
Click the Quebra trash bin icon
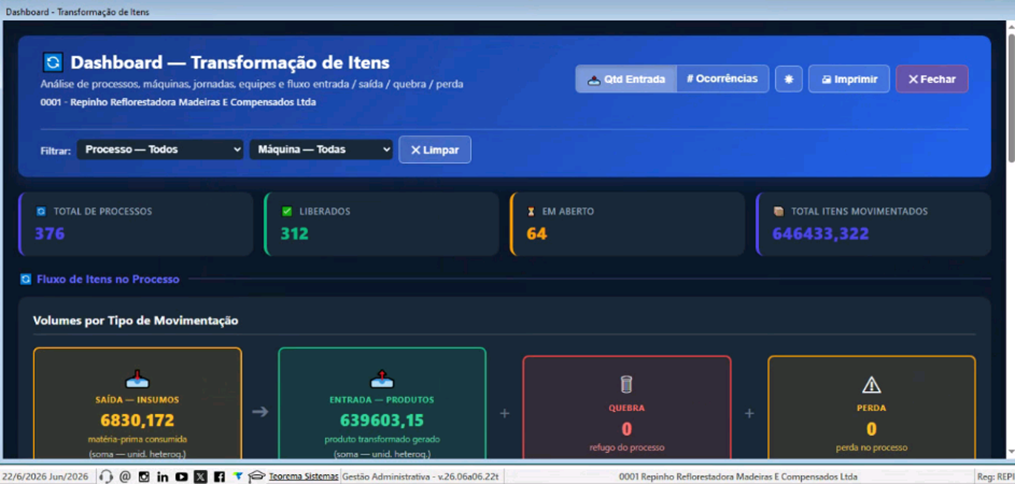point(626,385)
